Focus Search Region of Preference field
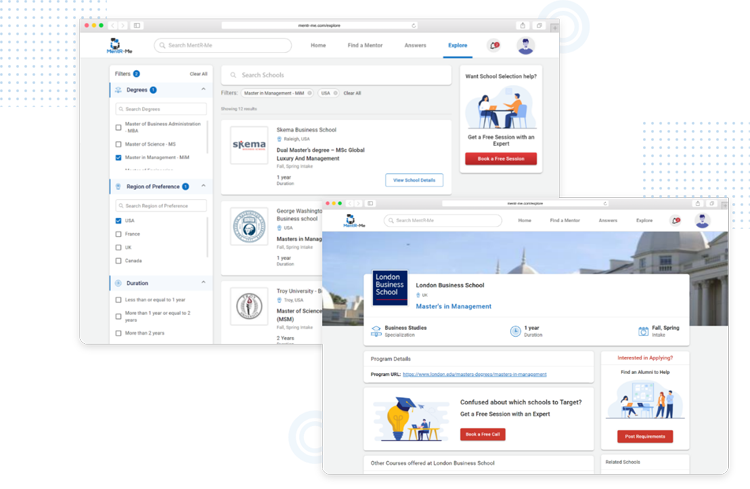Viewport: 750px width, 489px height. click(x=161, y=206)
